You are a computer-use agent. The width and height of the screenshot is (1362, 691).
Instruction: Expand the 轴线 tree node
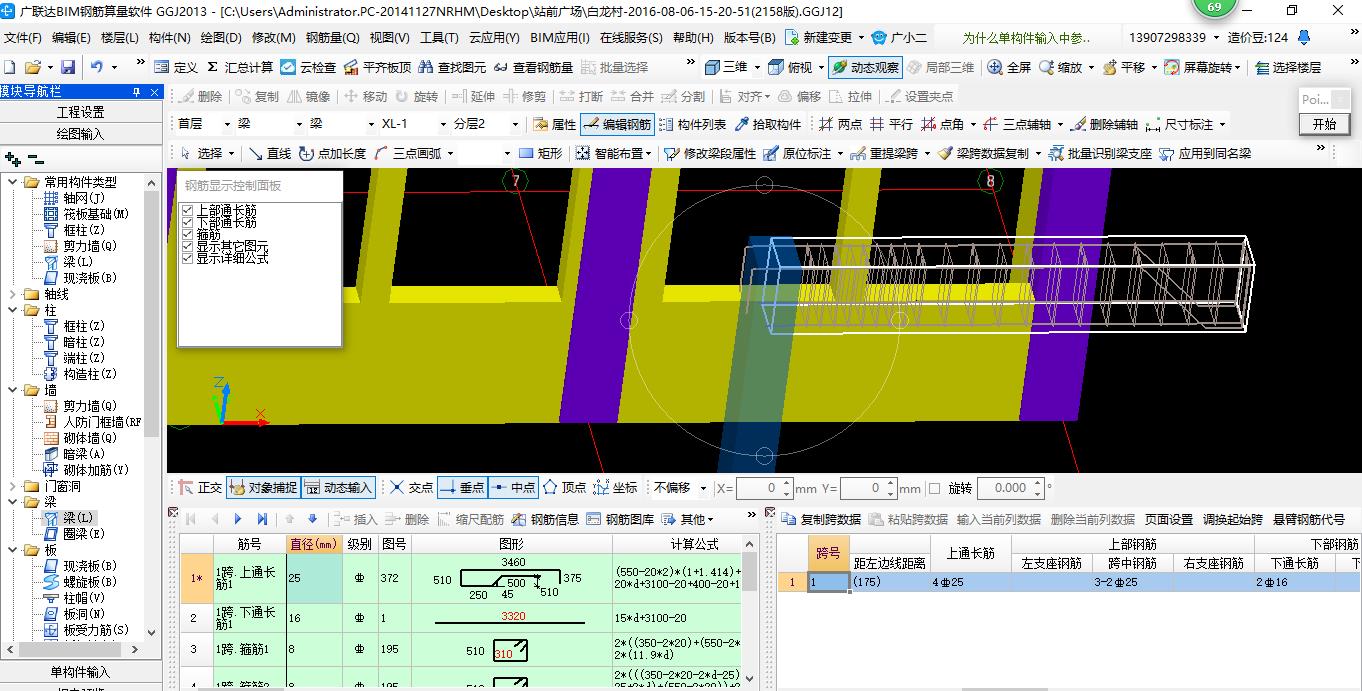click(x=13, y=294)
